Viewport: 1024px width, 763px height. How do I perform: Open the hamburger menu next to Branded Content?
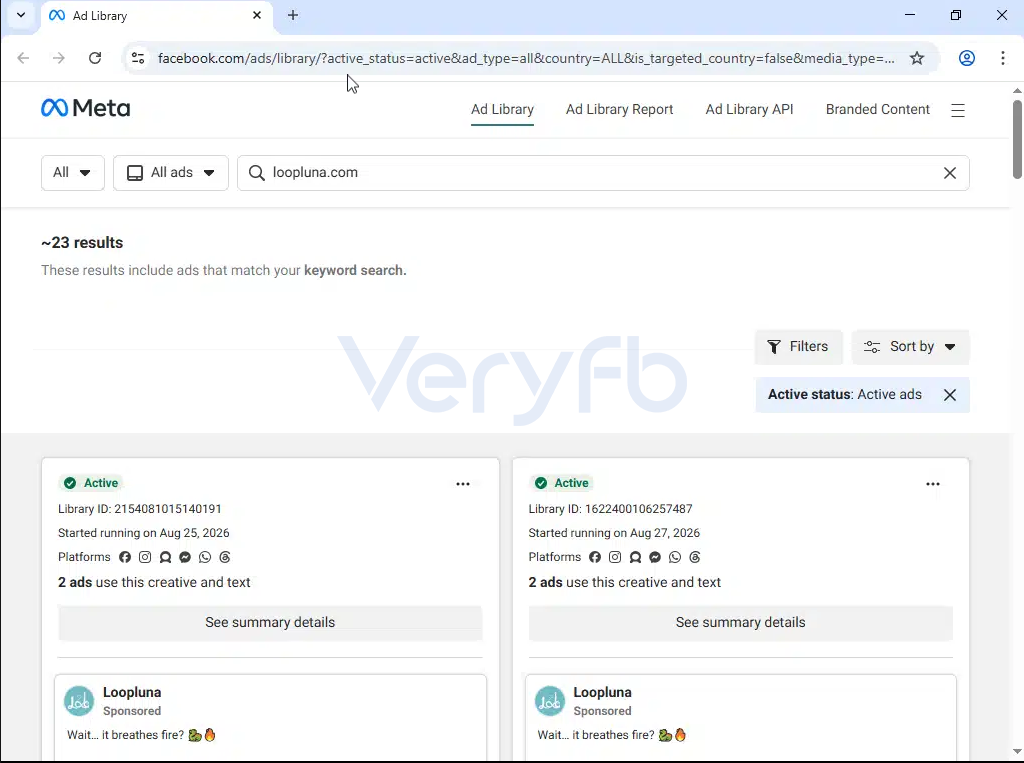pos(957,110)
